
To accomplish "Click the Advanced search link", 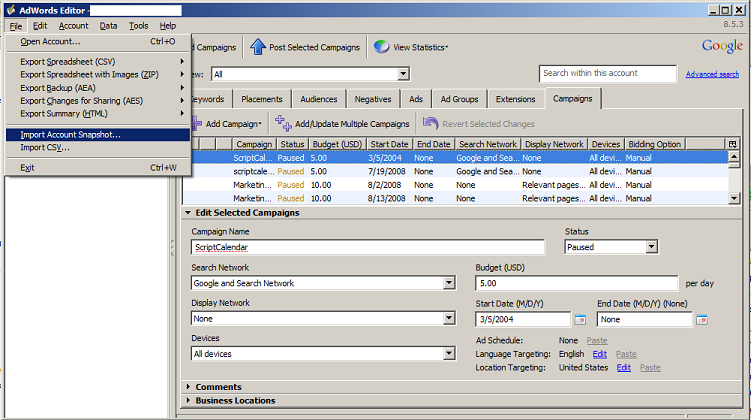I will click(x=712, y=74).
